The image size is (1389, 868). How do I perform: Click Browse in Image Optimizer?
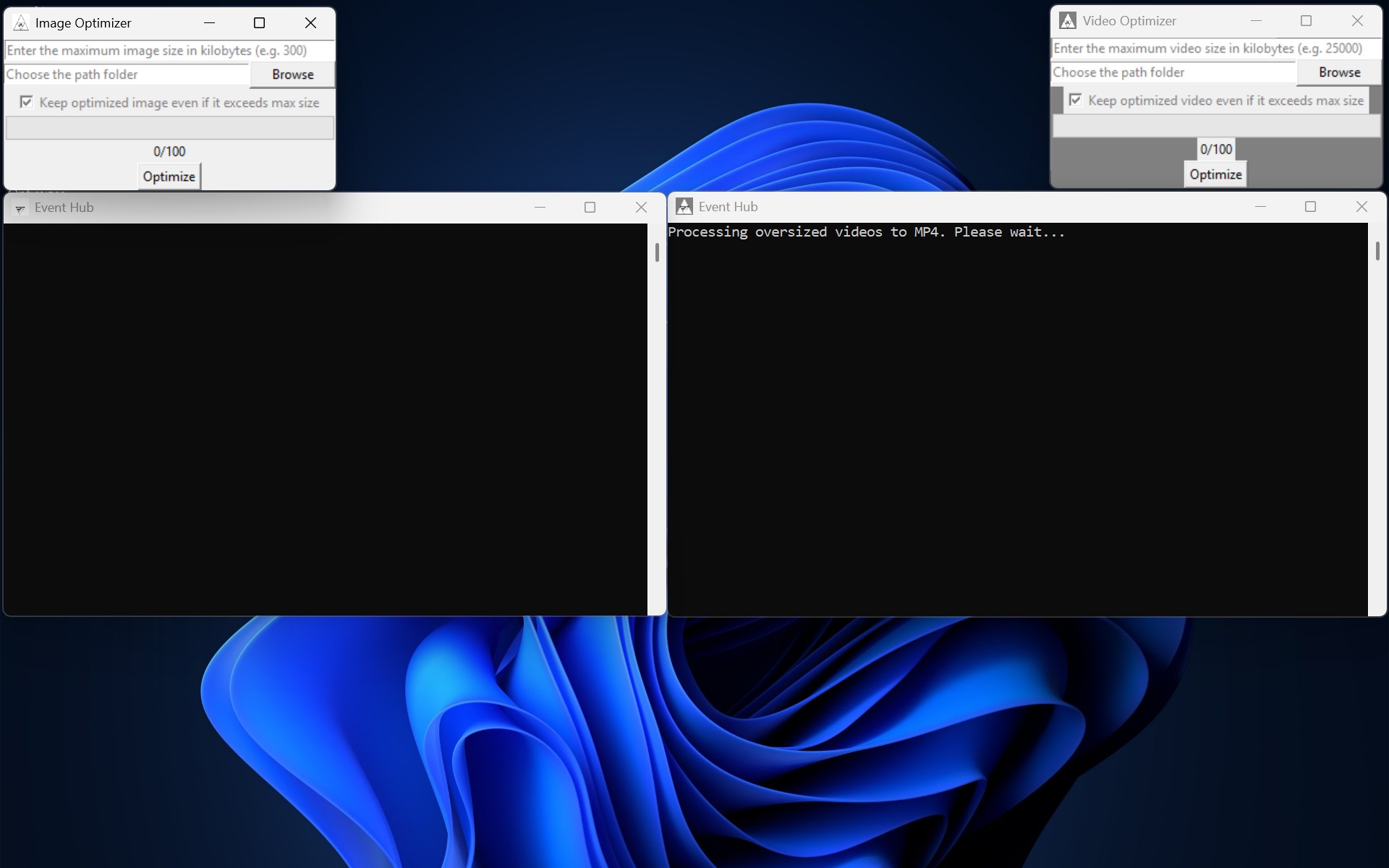(x=292, y=75)
